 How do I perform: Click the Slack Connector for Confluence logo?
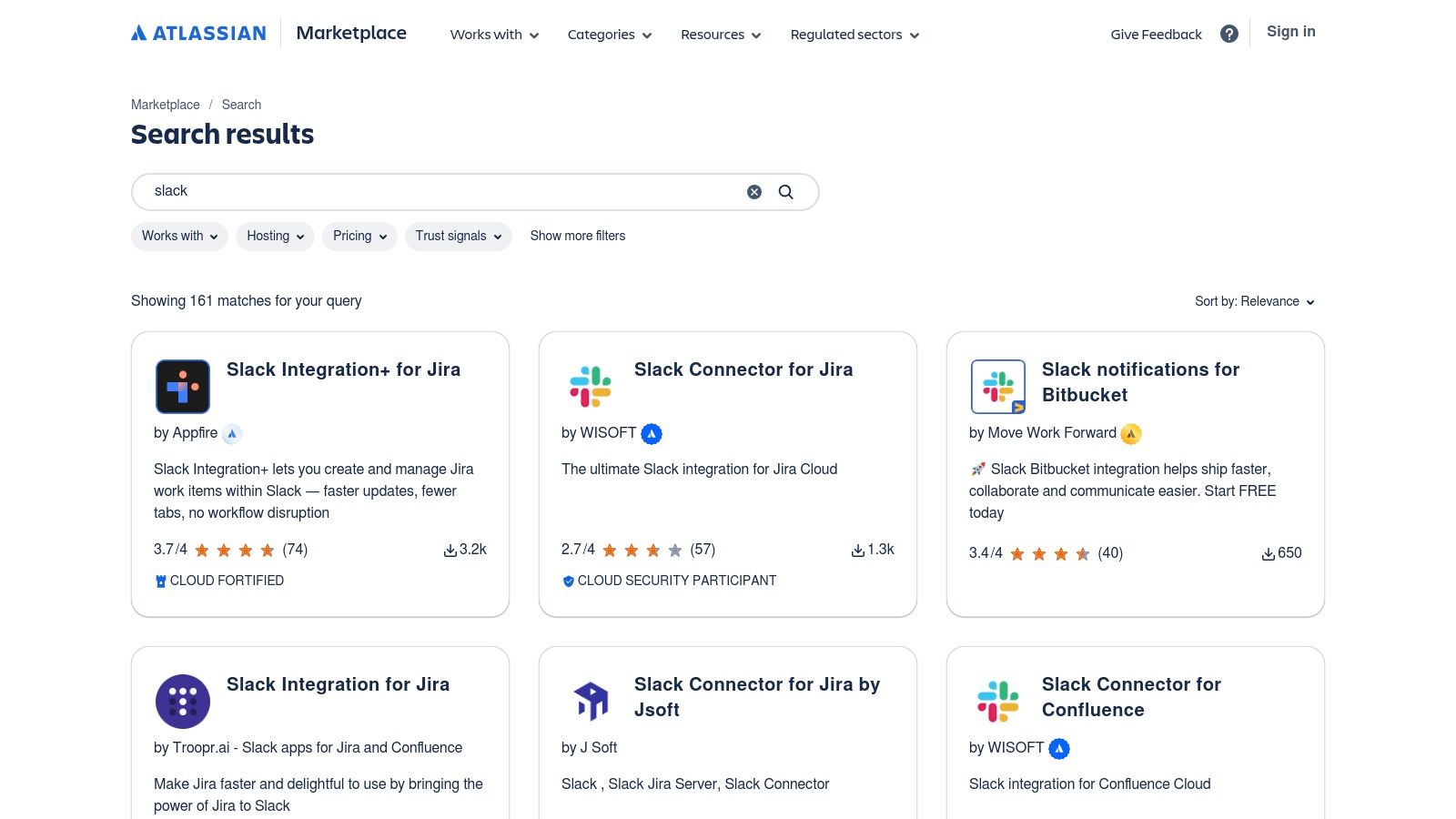[998, 702]
